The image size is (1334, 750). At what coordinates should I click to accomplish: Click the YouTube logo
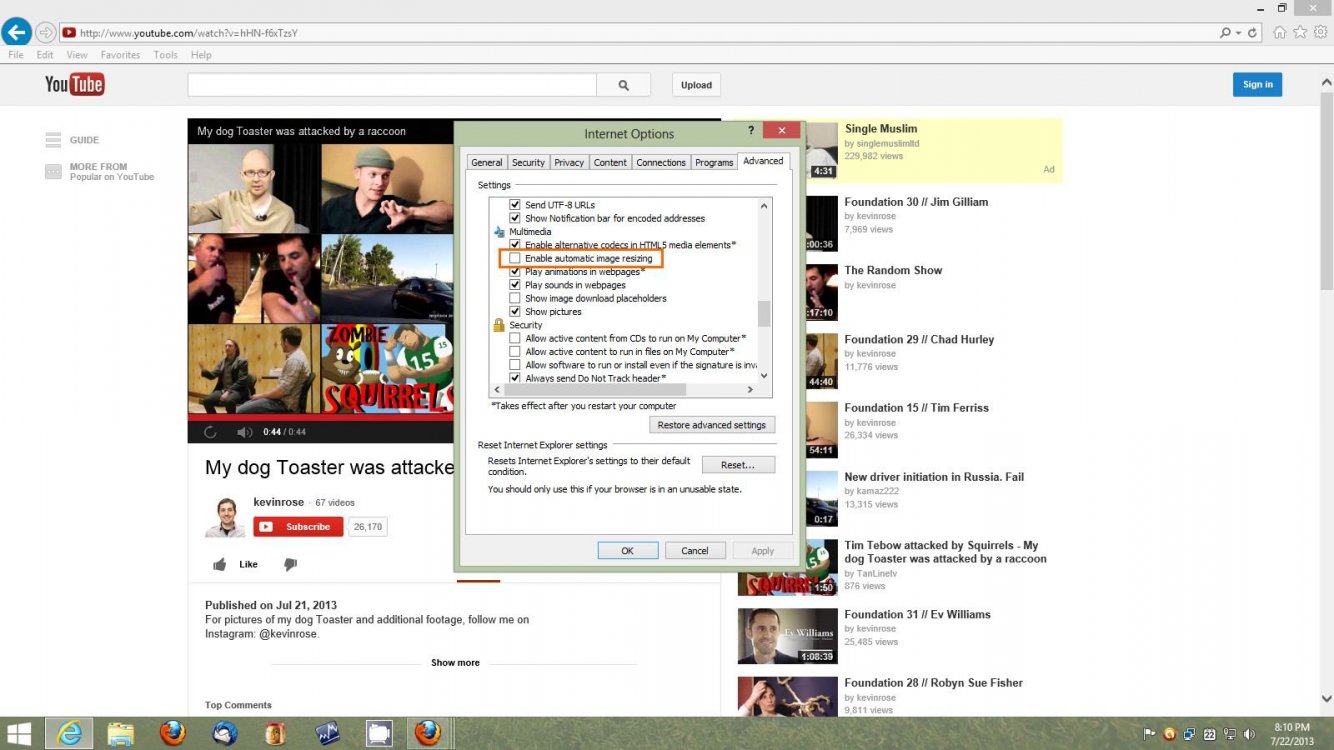75,85
